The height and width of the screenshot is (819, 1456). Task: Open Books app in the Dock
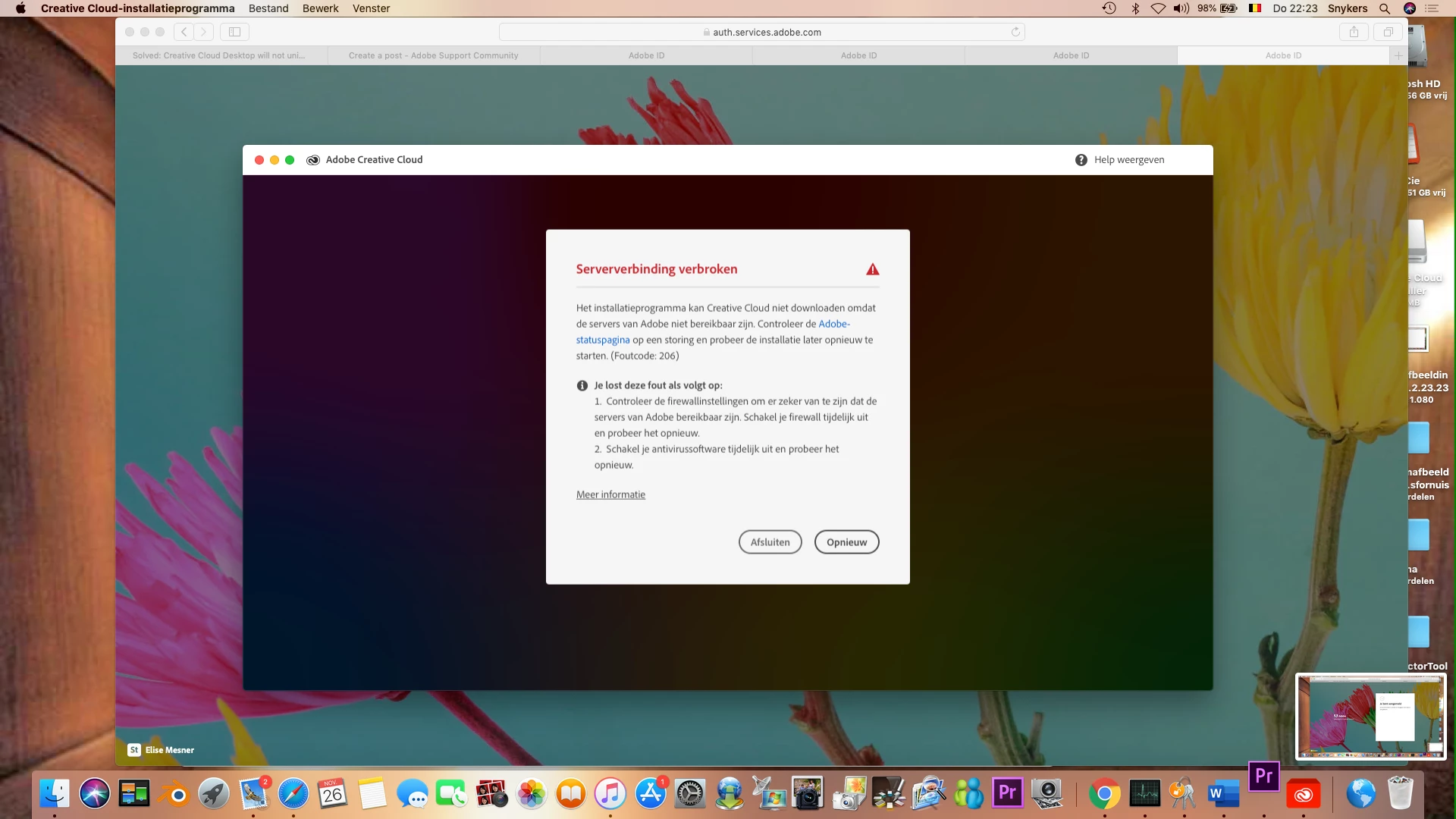coord(571,794)
